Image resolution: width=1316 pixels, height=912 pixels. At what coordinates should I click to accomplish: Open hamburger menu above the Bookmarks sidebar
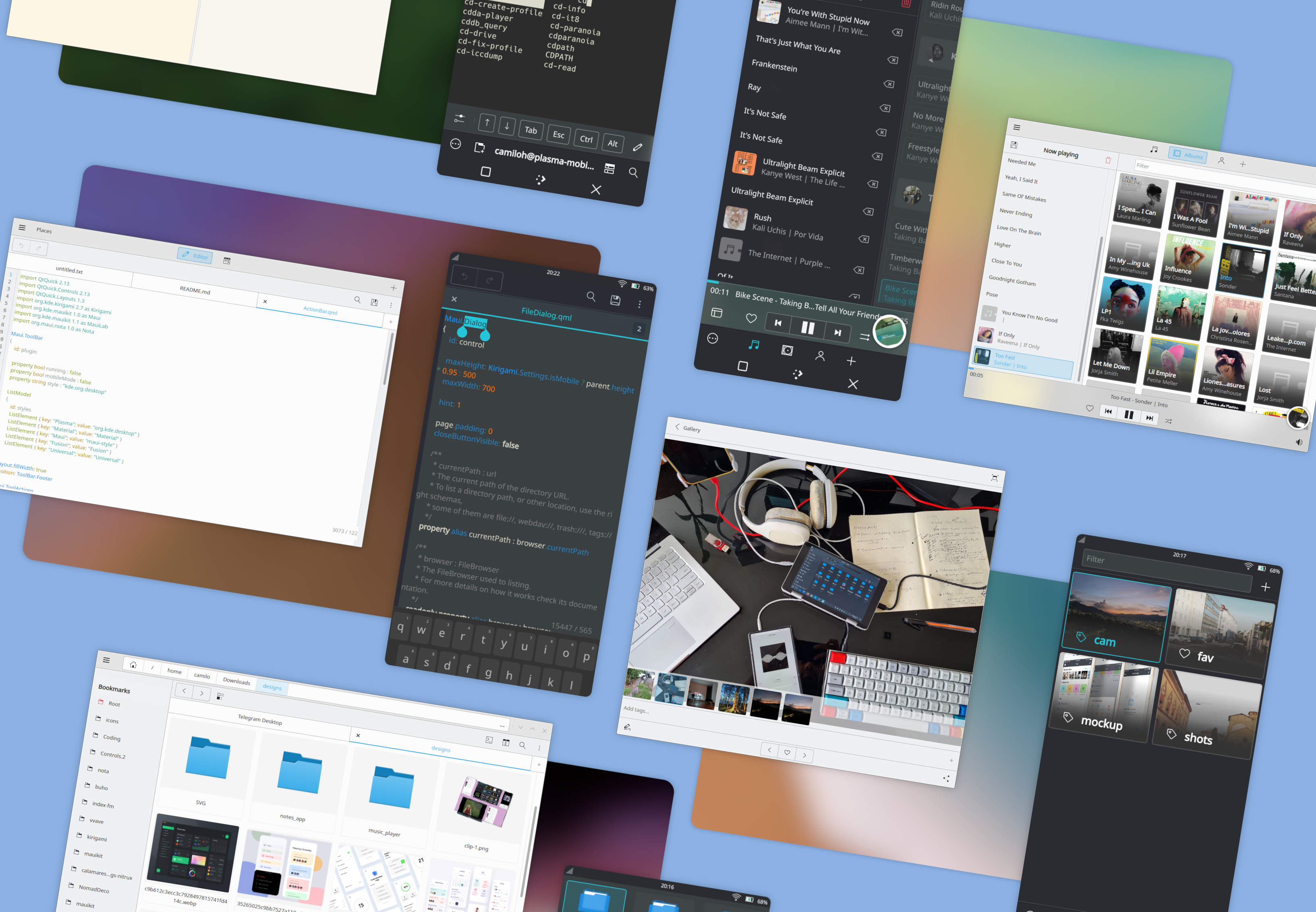click(106, 660)
